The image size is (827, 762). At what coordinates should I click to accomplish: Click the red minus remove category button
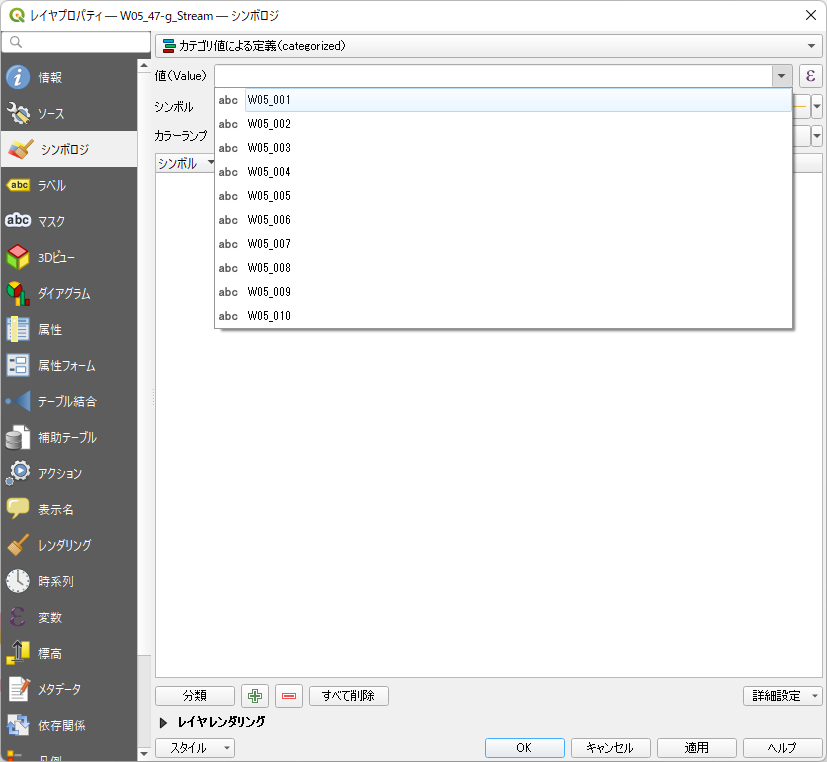(x=288, y=696)
